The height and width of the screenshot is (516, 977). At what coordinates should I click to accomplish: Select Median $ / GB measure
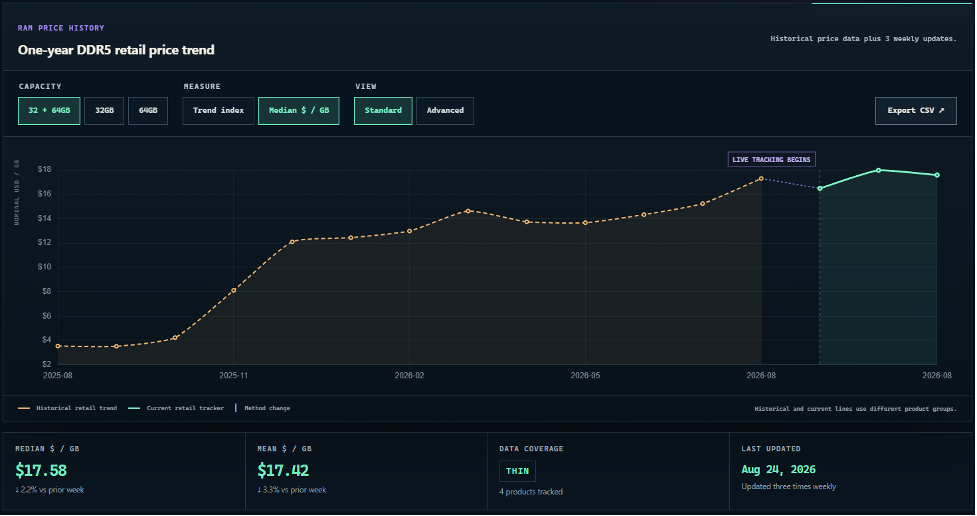pyautogui.click(x=298, y=111)
